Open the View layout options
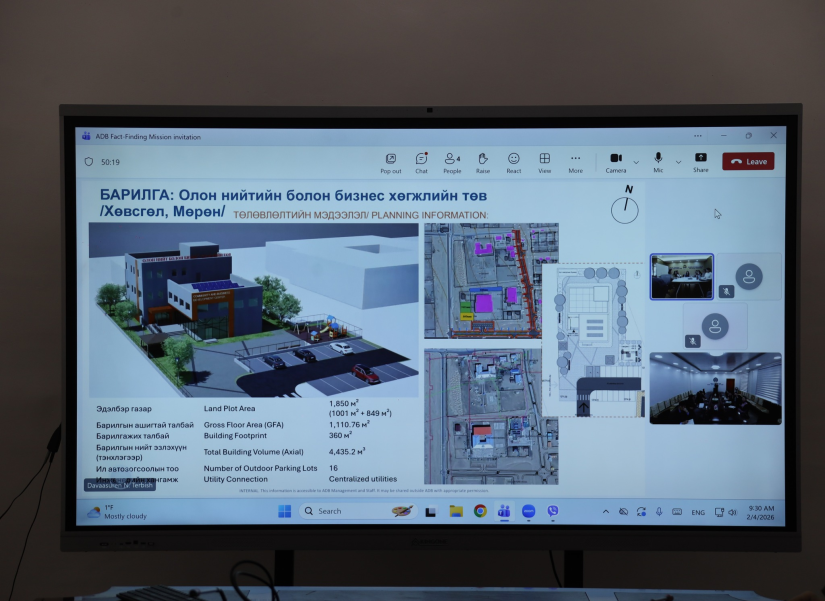Image resolution: width=825 pixels, height=601 pixels. coord(545,161)
